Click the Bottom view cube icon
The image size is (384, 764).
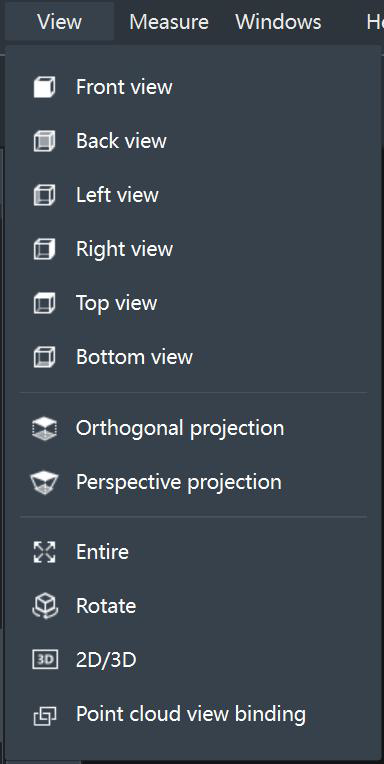[x=44, y=358]
